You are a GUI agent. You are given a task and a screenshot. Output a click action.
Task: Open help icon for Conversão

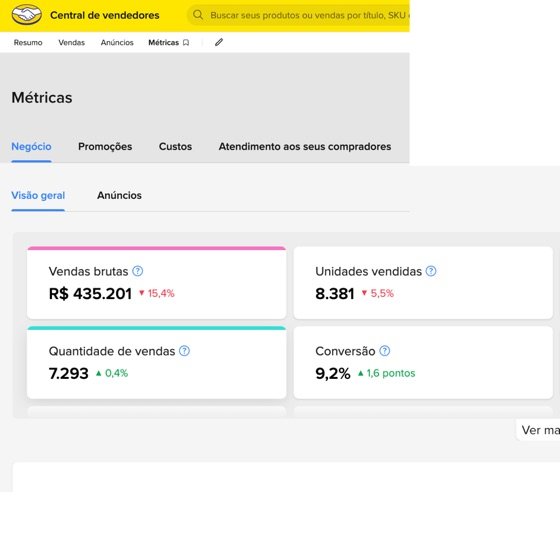[x=385, y=351]
